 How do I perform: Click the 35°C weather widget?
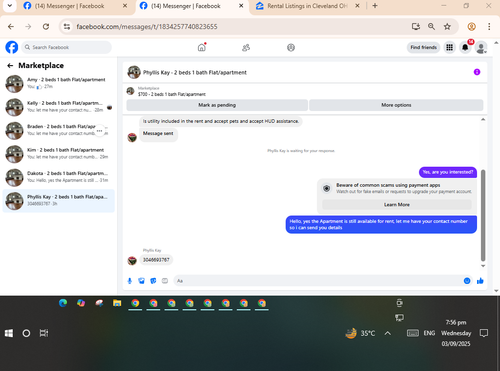(x=360, y=333)
